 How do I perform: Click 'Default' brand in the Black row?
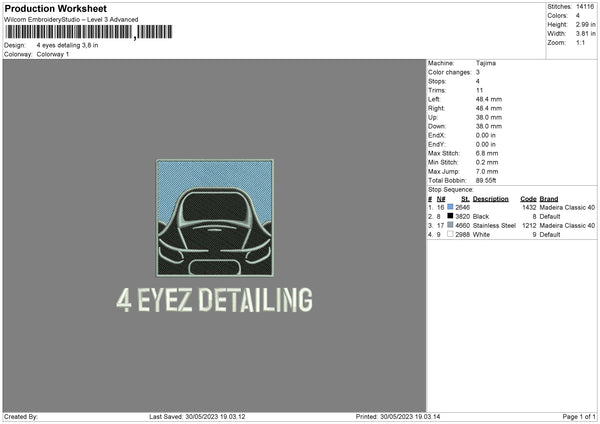point(550,217)
